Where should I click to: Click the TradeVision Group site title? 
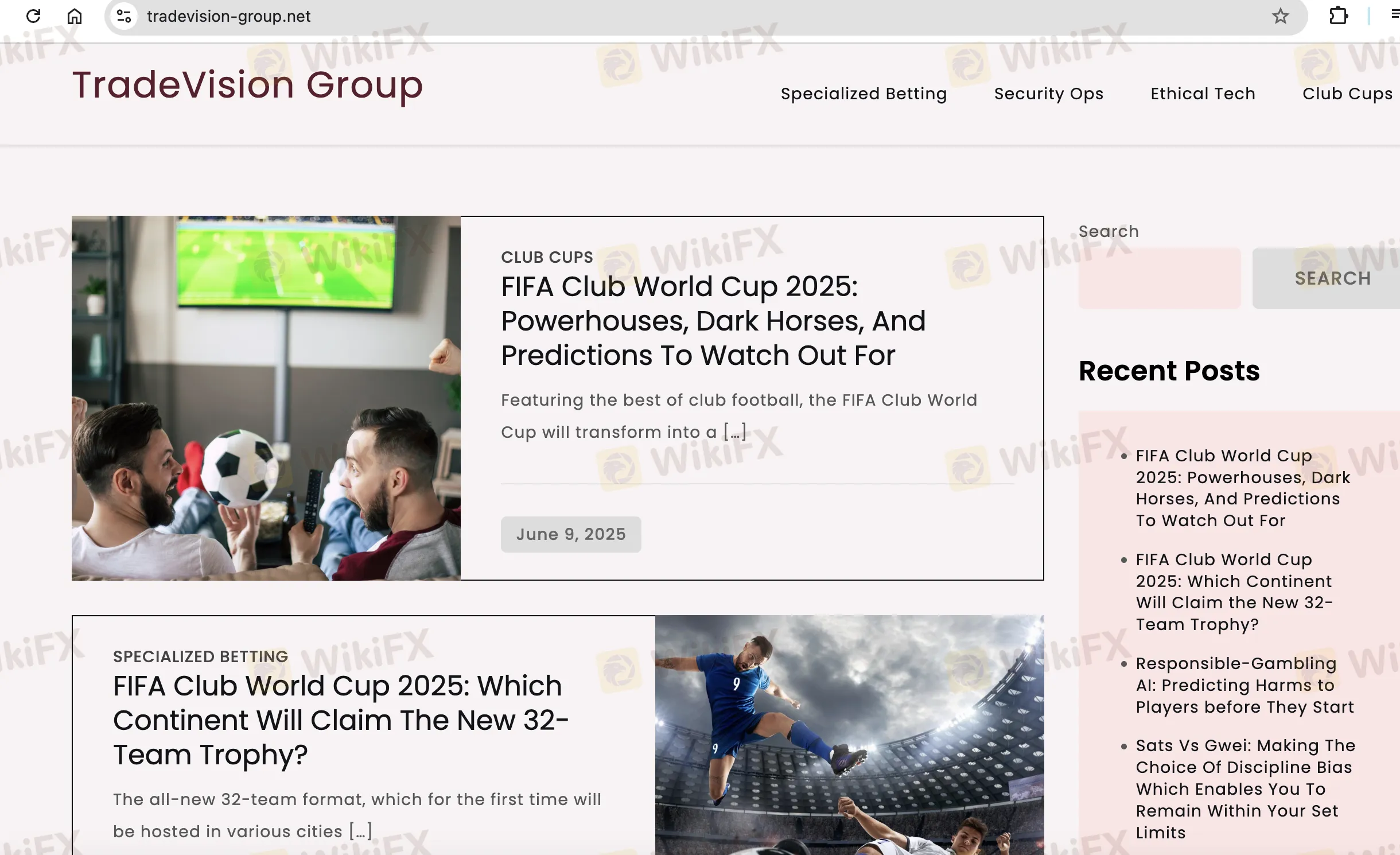(247, 85)
